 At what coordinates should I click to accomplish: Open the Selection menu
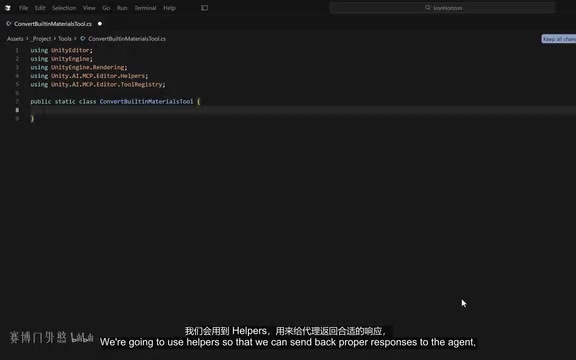click(64, 8)
